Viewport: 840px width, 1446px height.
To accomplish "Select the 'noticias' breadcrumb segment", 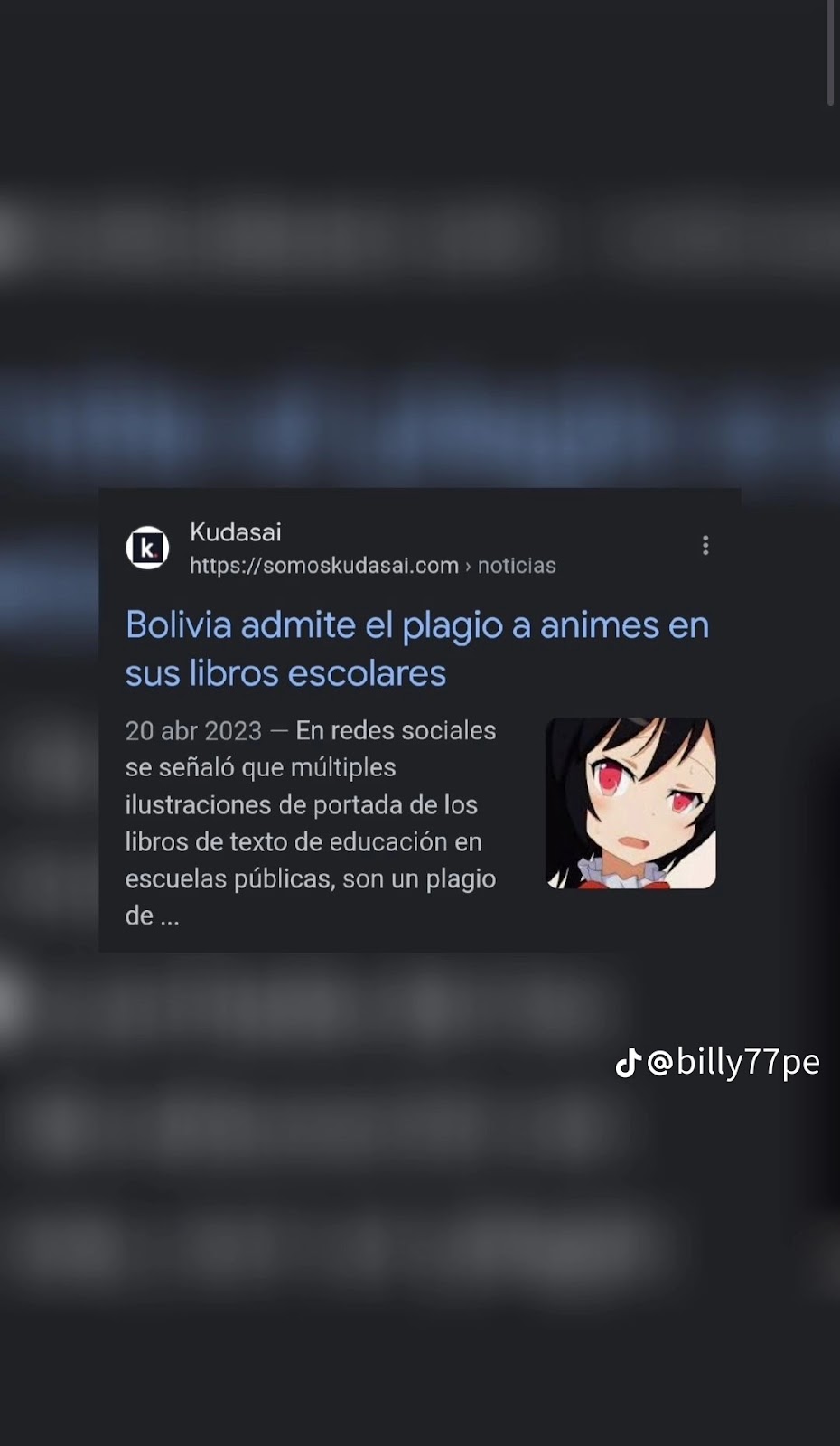I will click(517, 566).
